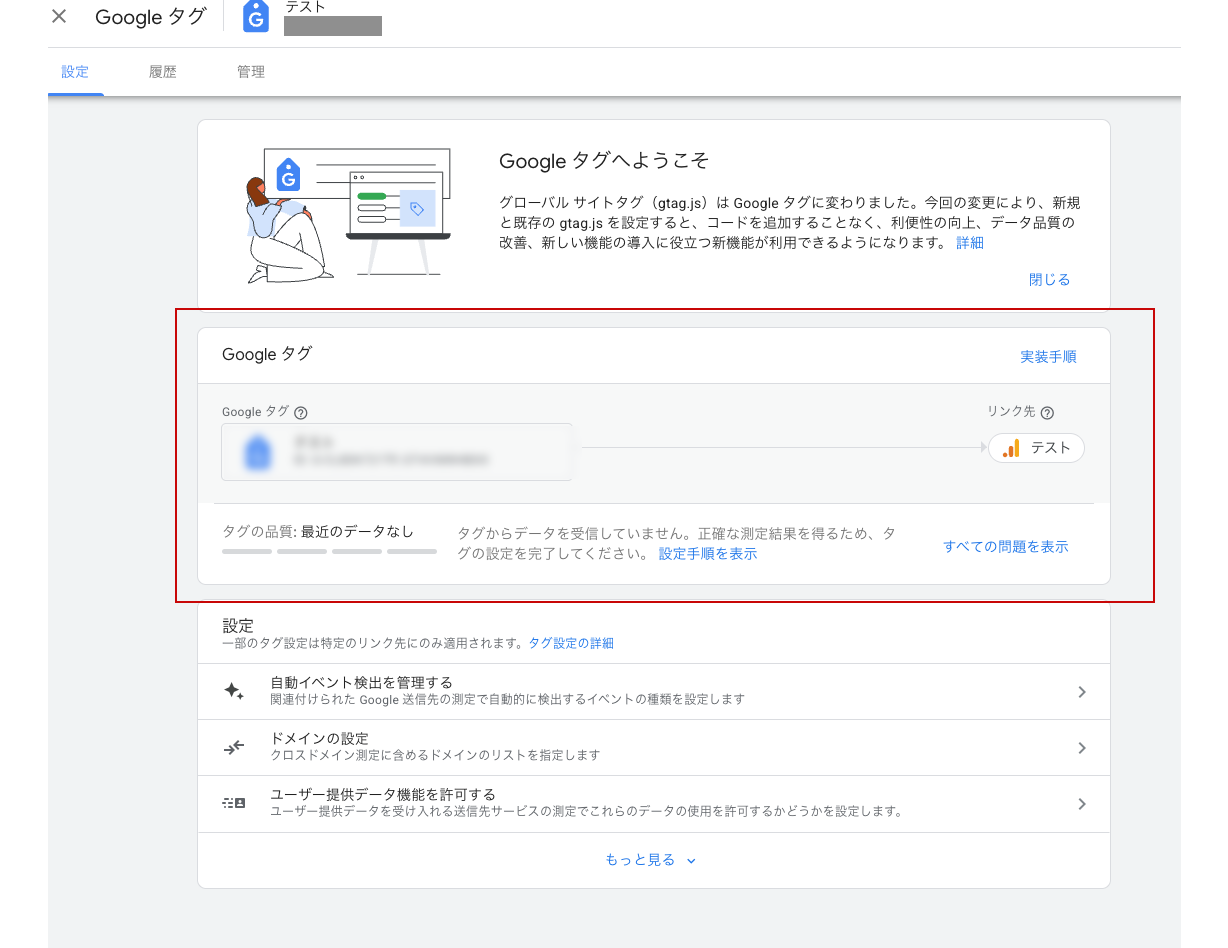
Task: Click help icon next to Google タグ label
Action: pos(301,413)
